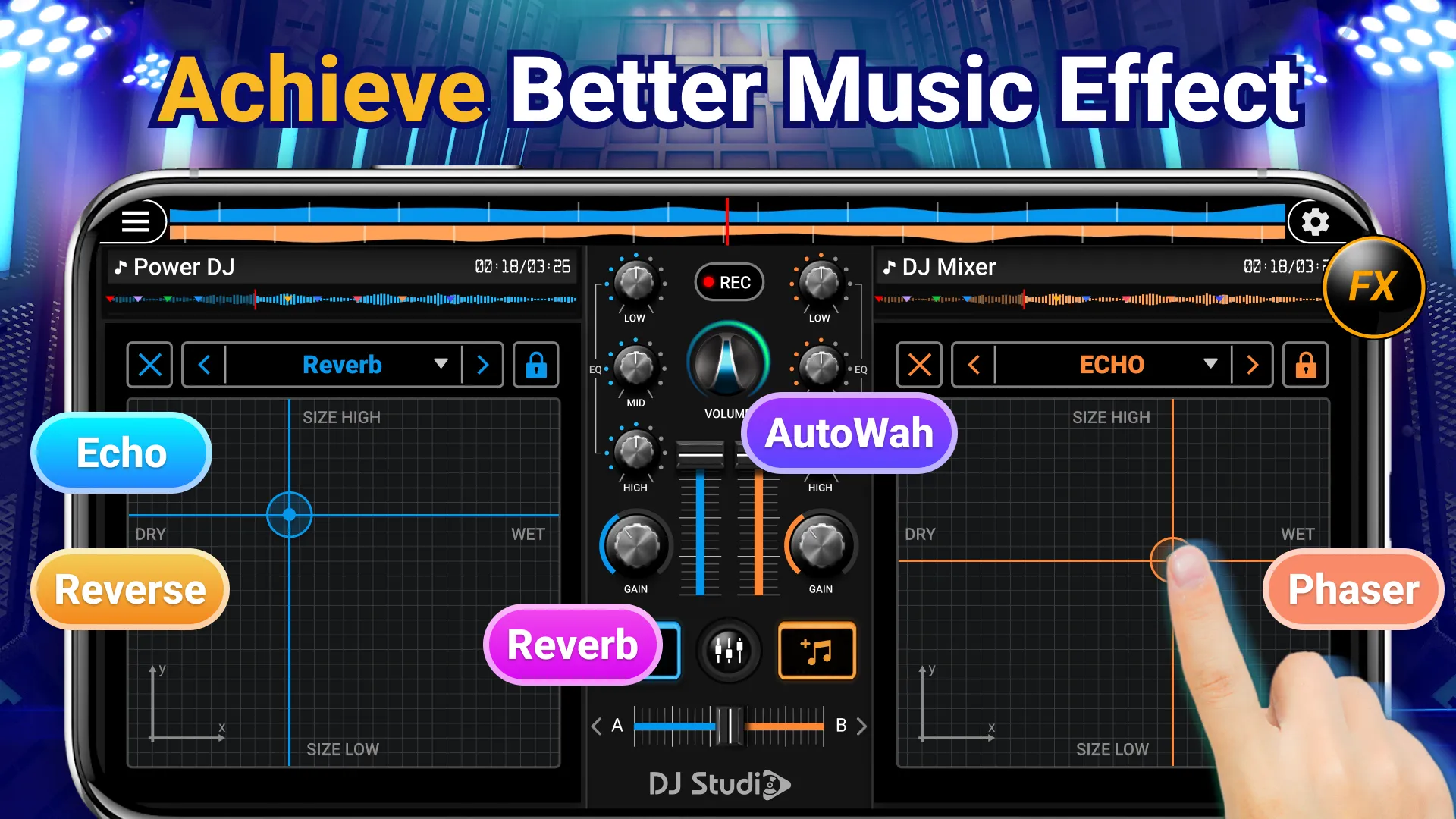Toggle the lock button on left deck

pyautogui.click(x=537, y=365)
